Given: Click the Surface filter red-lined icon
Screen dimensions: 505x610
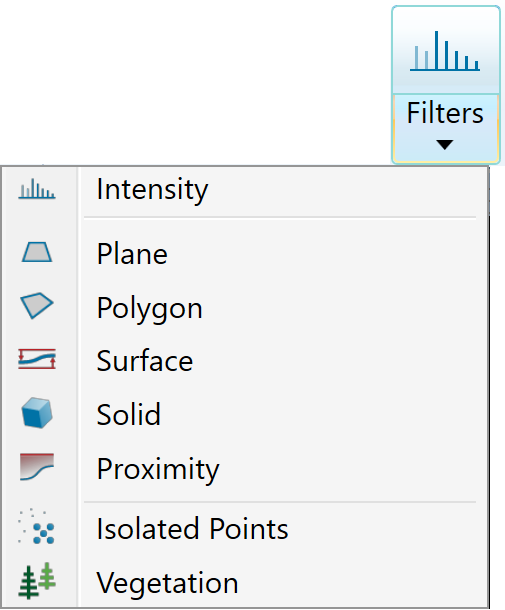Looking at the screenshot, I should 37,359.
